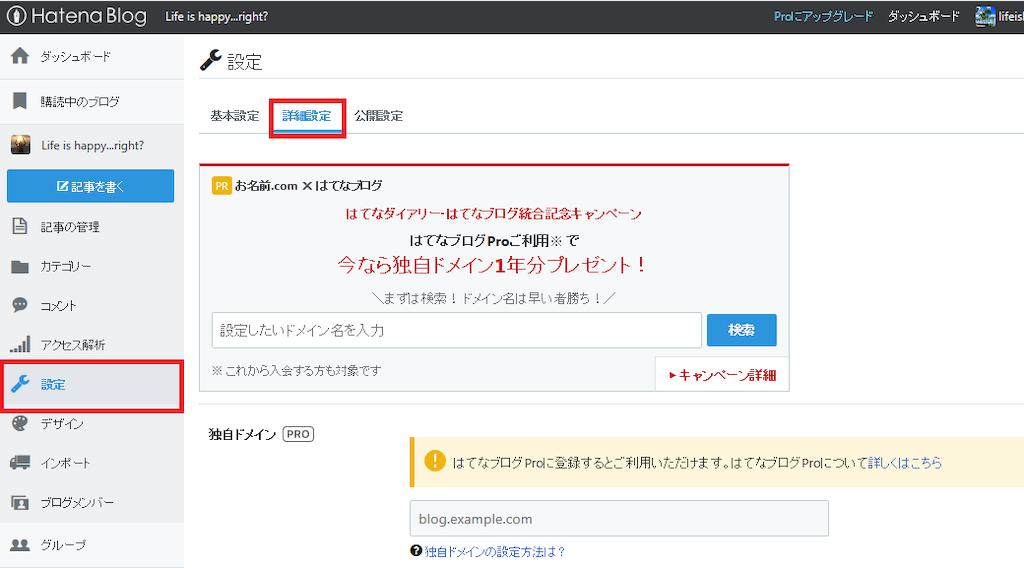Click the wrench icon for 設定 in sidebar
Image resolution: width=1024 pixels, height=568 pixels.
coord(20,384)
